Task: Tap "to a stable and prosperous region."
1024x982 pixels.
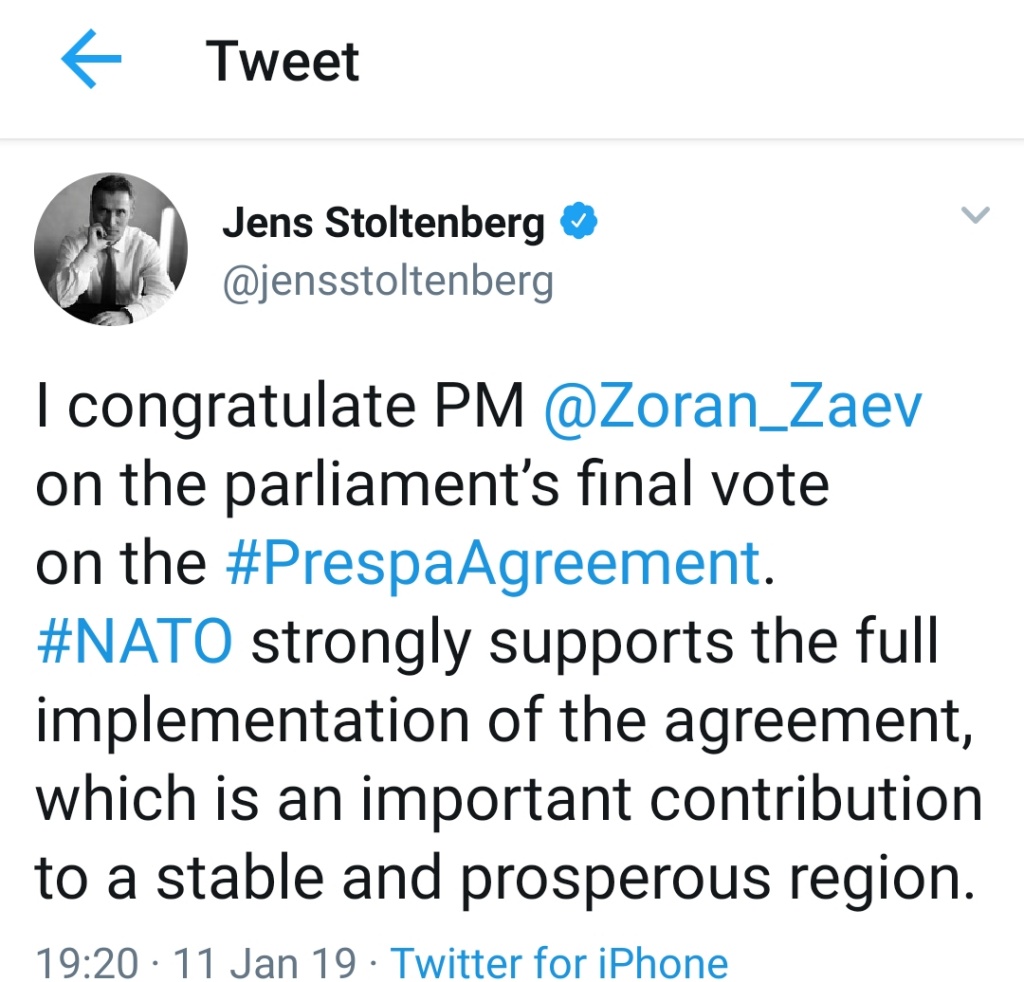Action: click(x=505, y=875)
